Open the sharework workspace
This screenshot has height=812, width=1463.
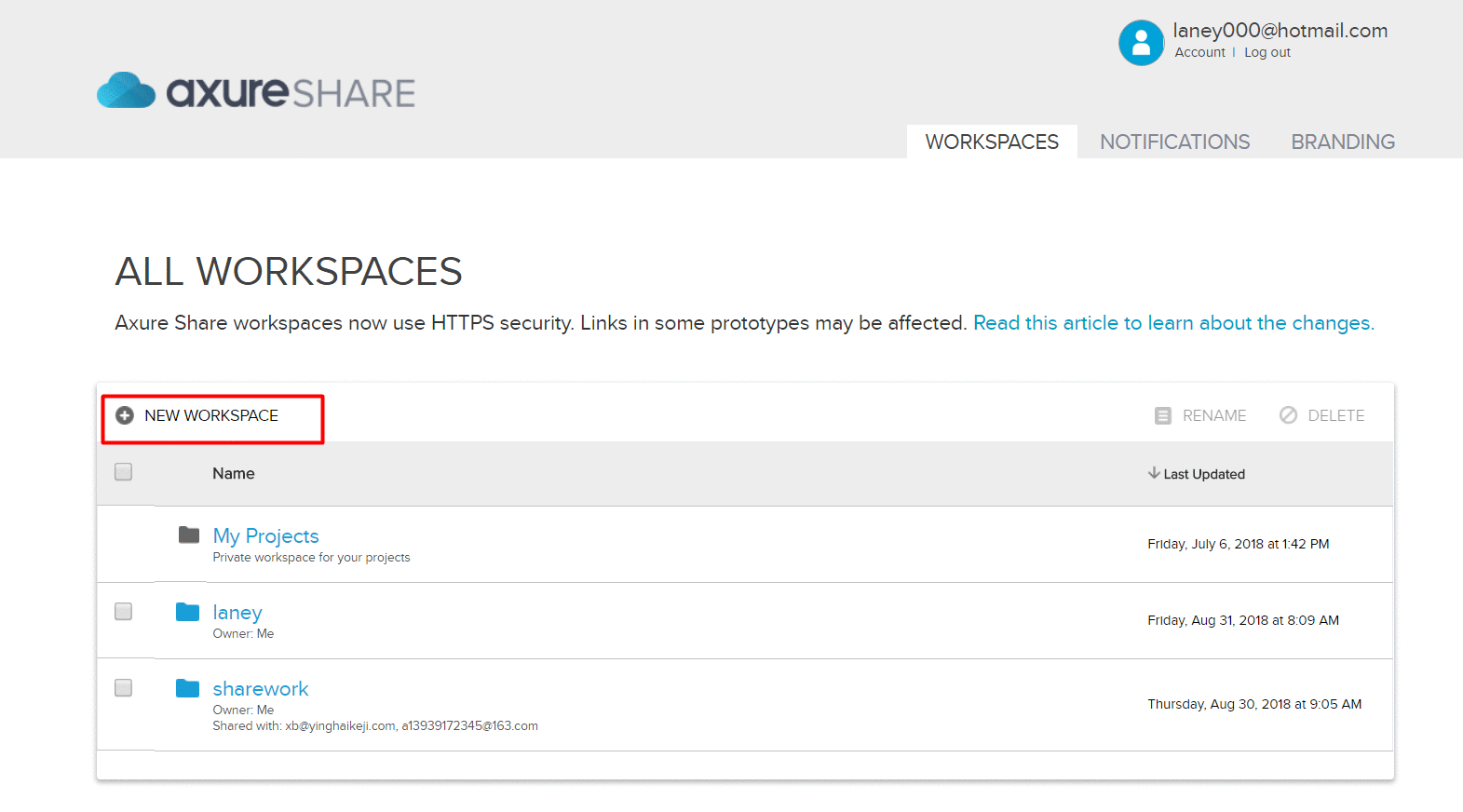click(260, 689)
